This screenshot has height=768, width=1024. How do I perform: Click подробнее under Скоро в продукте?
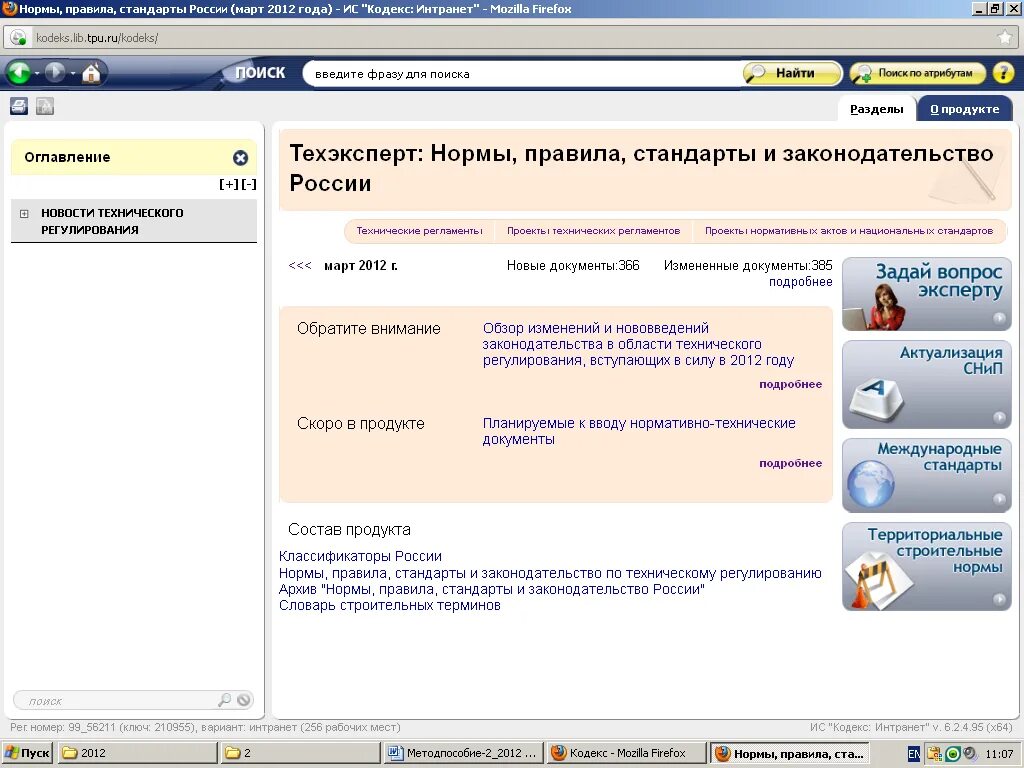pos(790,463)
